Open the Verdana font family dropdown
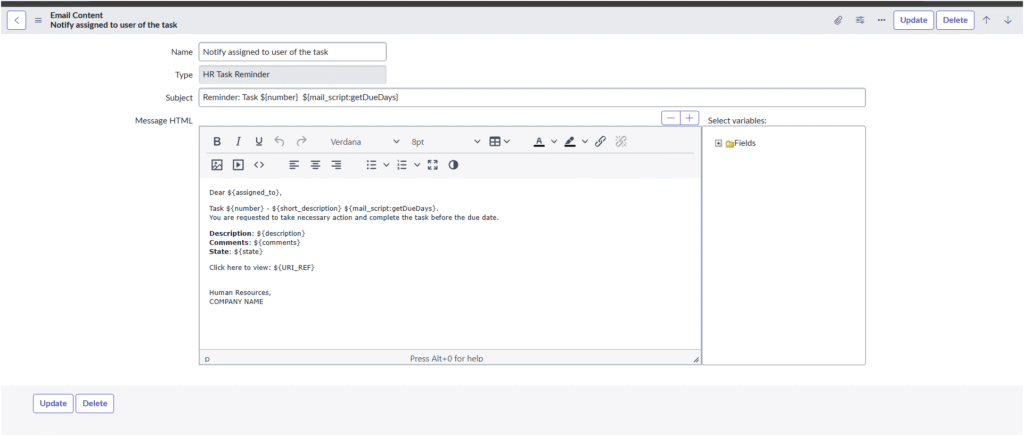This screenshot has width=1024, height=436. (x=365, y=142)
